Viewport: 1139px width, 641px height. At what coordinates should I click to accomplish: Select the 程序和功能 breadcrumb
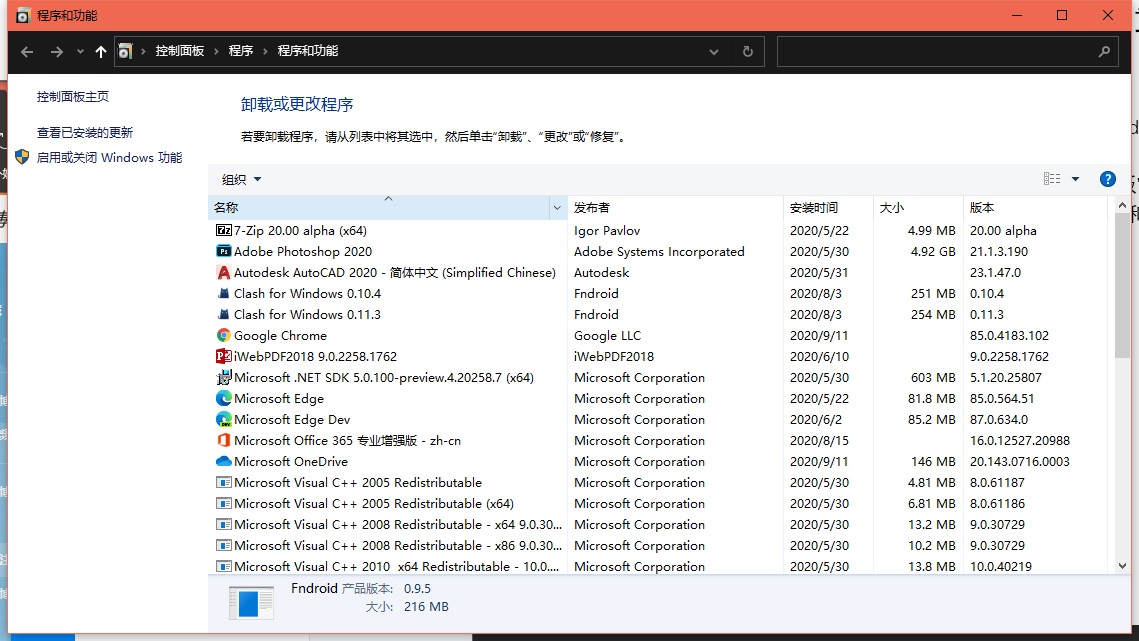(x=308, y=51)
